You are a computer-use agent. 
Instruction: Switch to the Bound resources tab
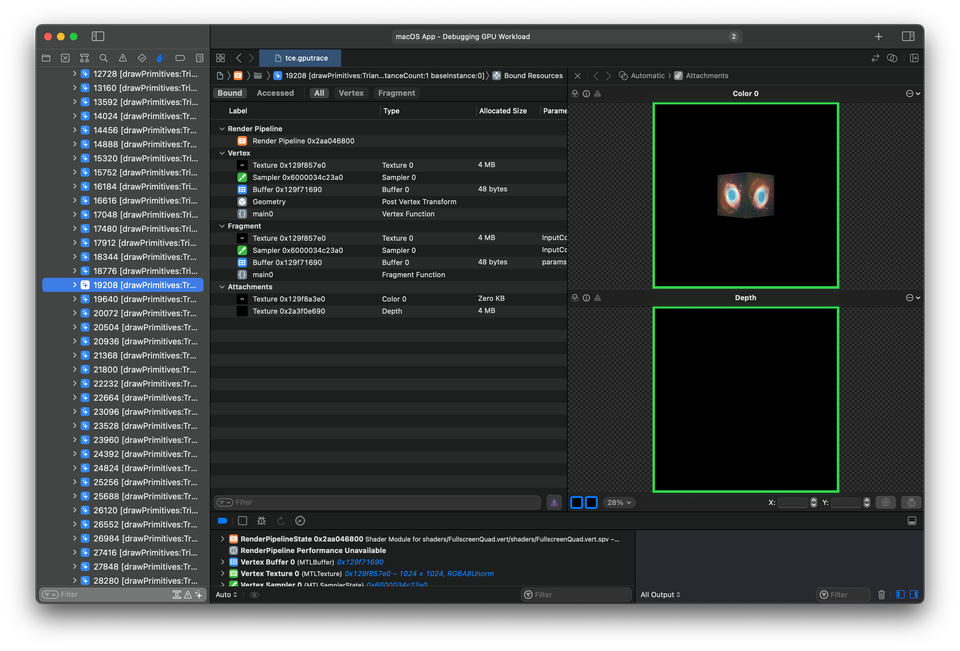230,93
